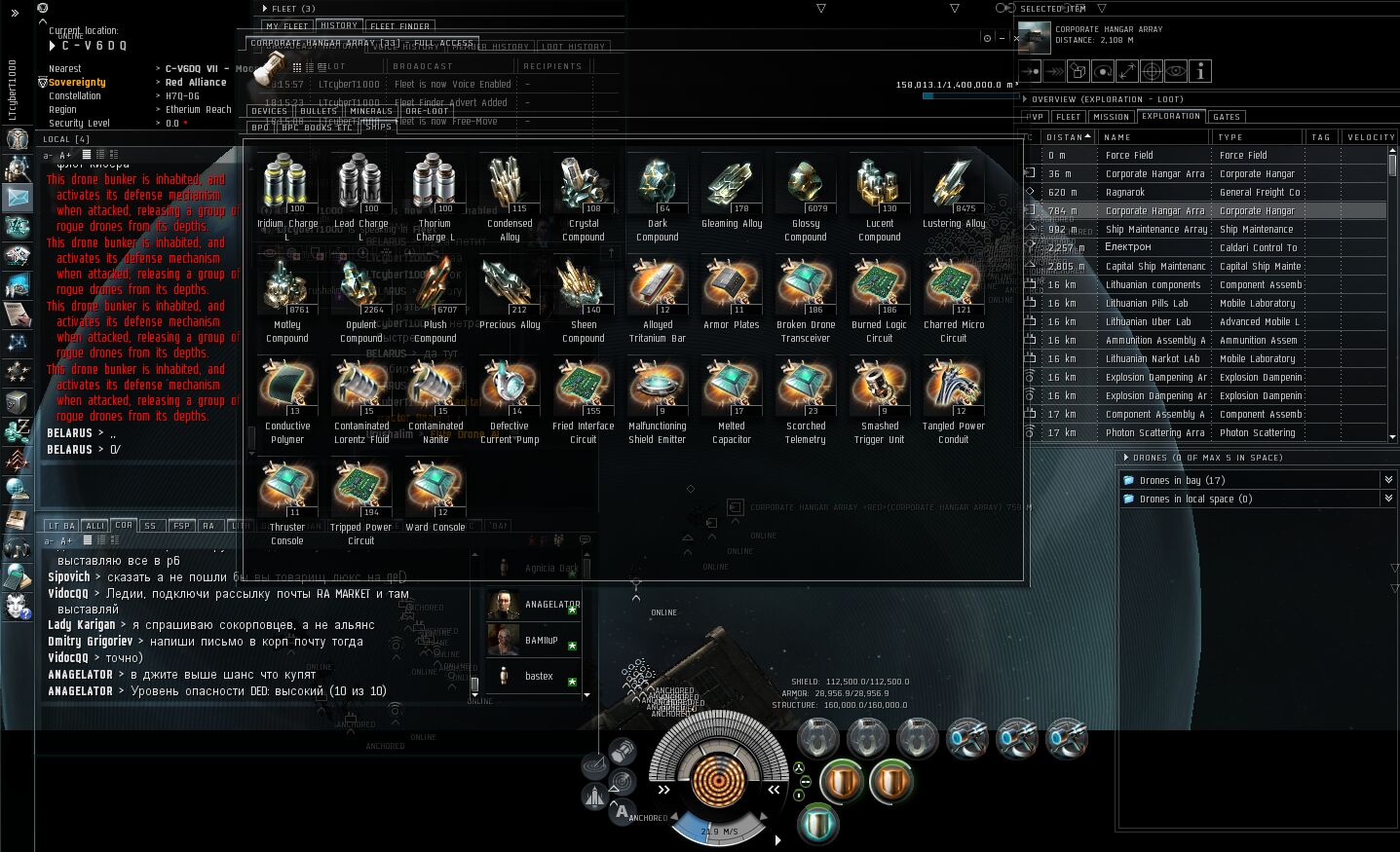The height and width of the screenshot is (852, 1400).
Task: Expand the Drones in local space (0) group
Action: pyautogui.click(x=1388, y=499)
